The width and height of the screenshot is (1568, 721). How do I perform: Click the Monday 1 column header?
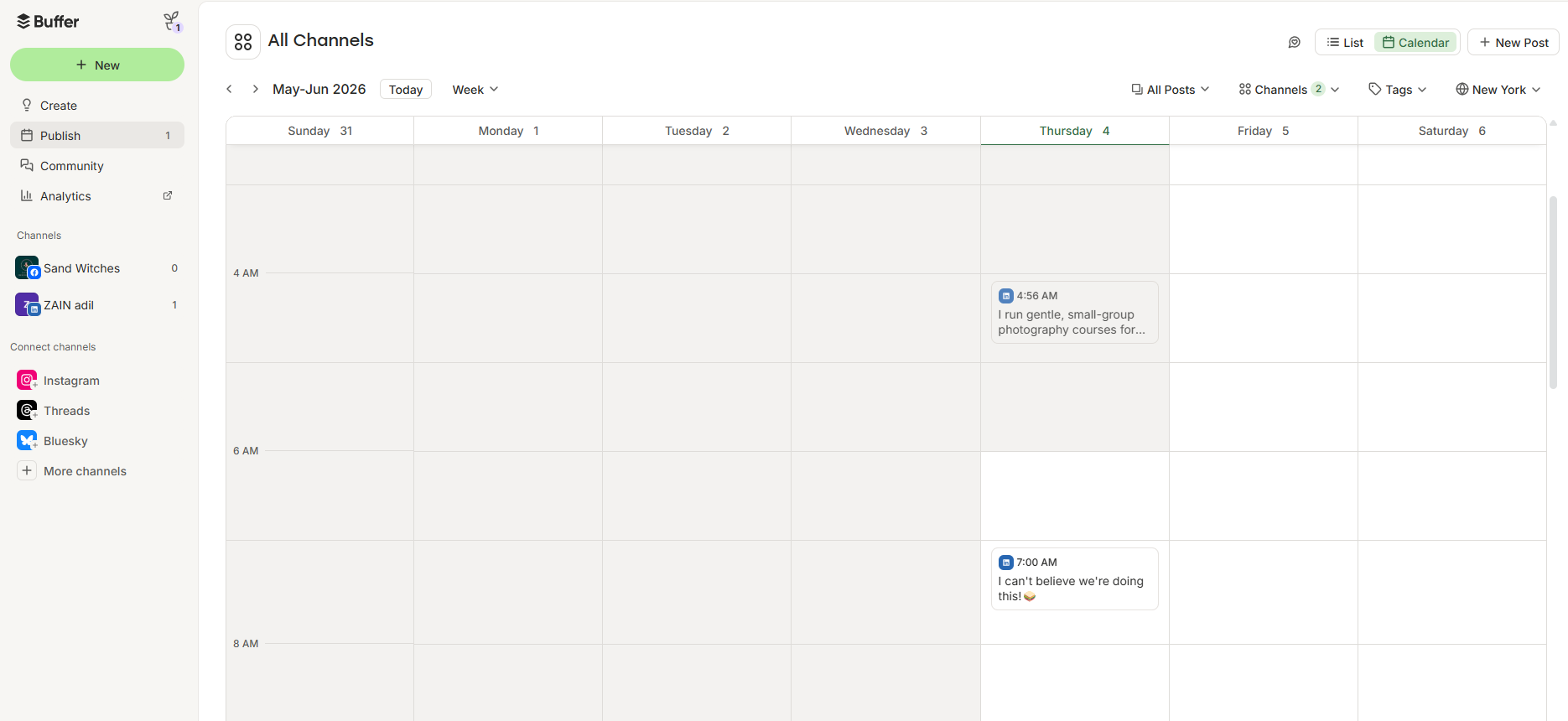pyautogui.click(x=508, y=131)
